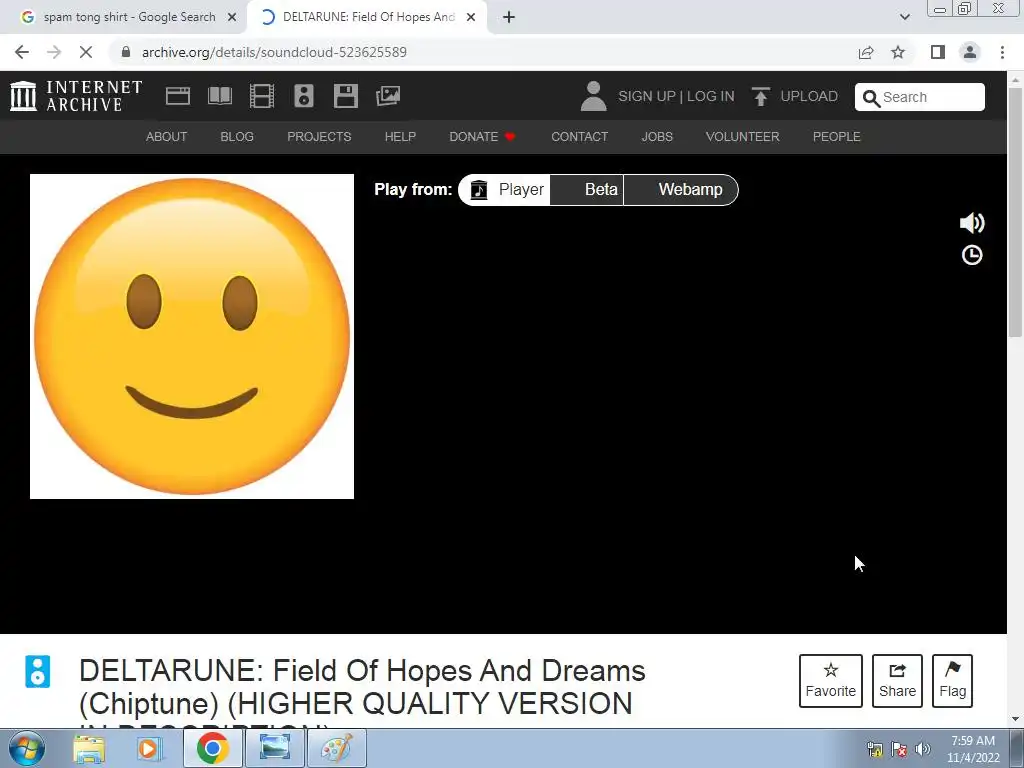Flag this item with the Flag button

[952, 680]
